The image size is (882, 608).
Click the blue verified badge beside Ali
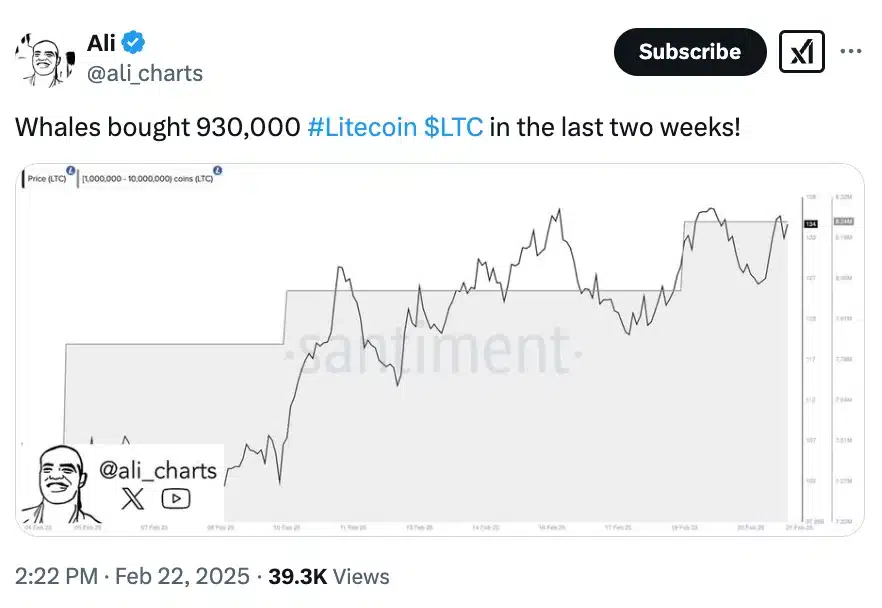[133, 43]
